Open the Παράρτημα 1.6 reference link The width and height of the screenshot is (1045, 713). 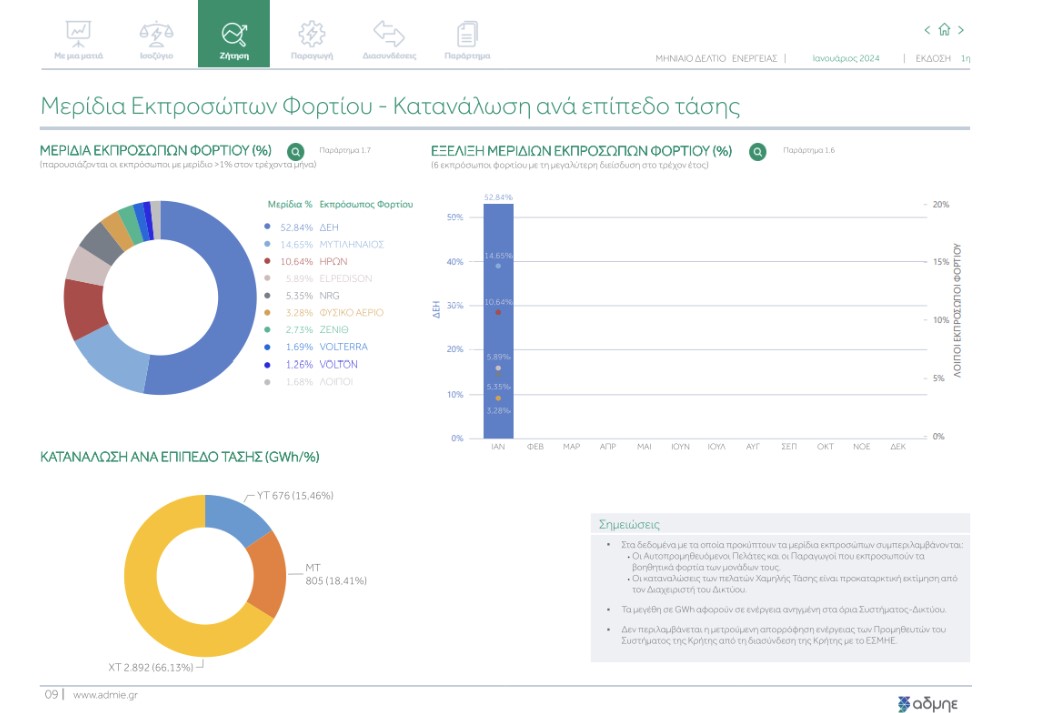(x=808, y=150)
